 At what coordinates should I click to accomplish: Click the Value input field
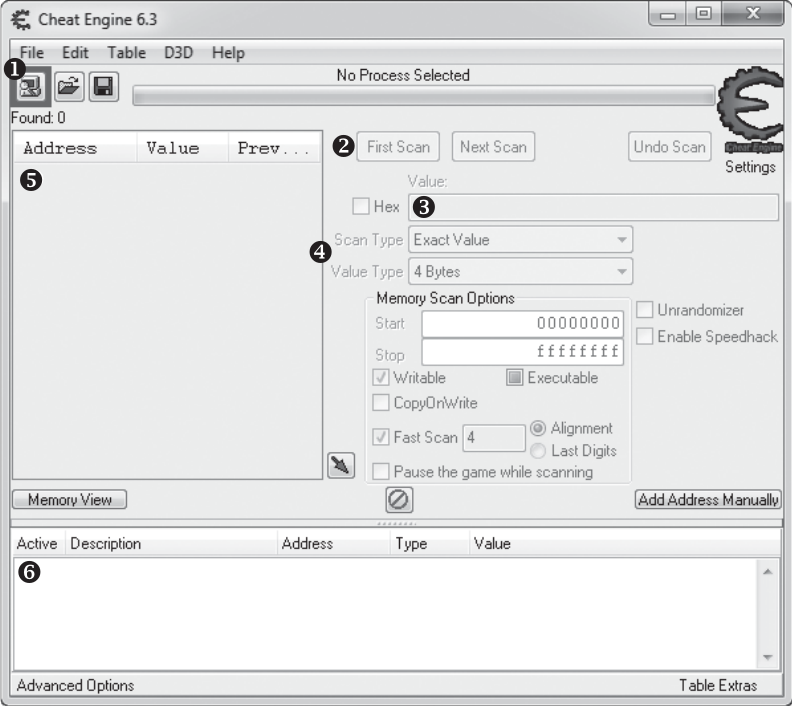pyautogui.click(x=593, y=207)
